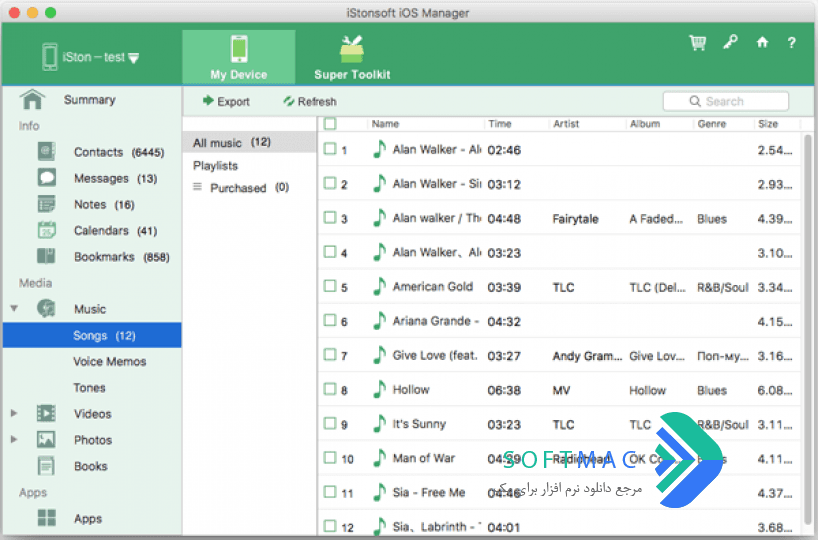This screenshot has width=818, height=540.
Task: Click the Refresh button
Action: (310, 101)
